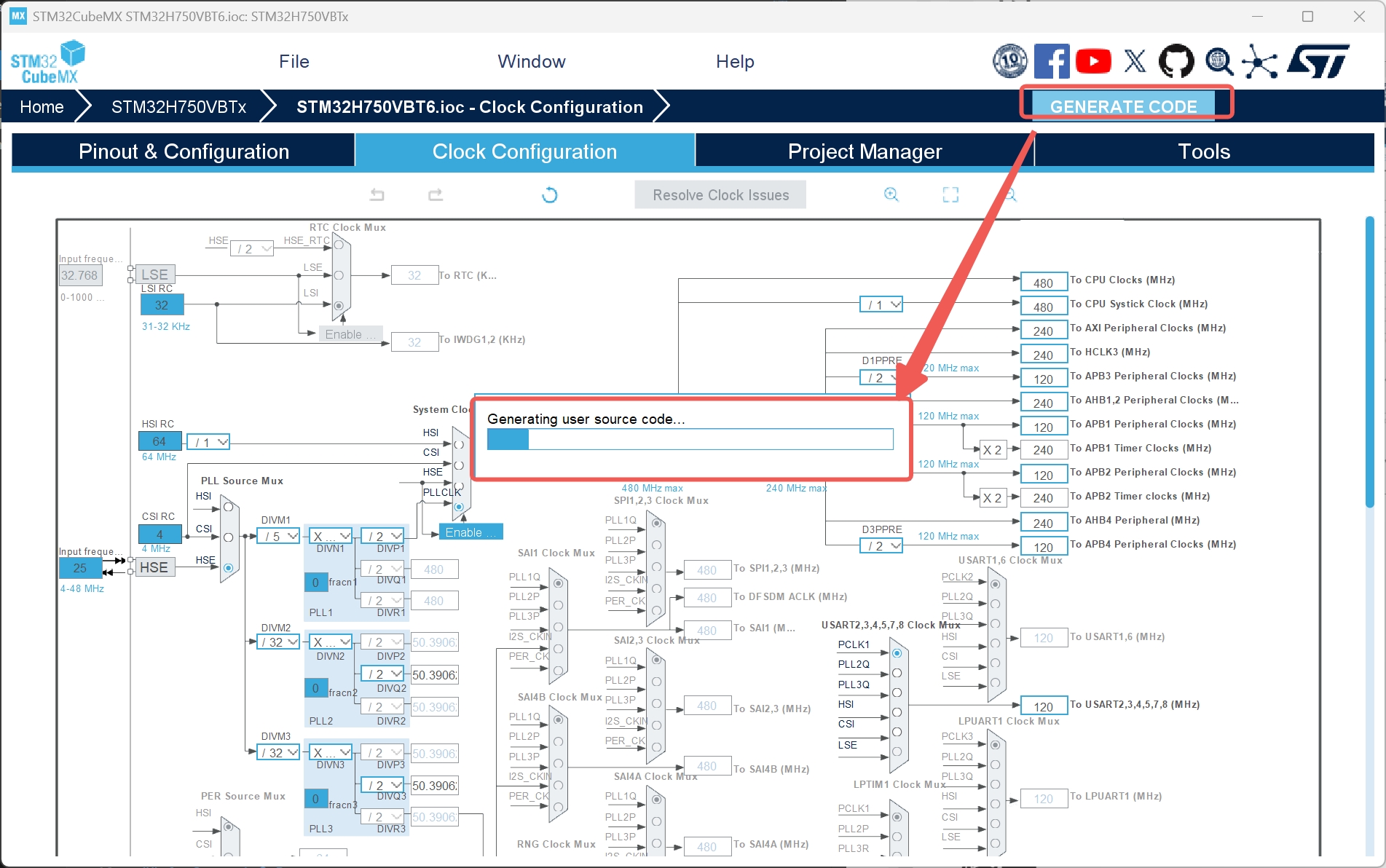Click the USART2,3,4,5,7,8 120 output field
This screenshot has height=868, width=1386.
coord(1044,706)
